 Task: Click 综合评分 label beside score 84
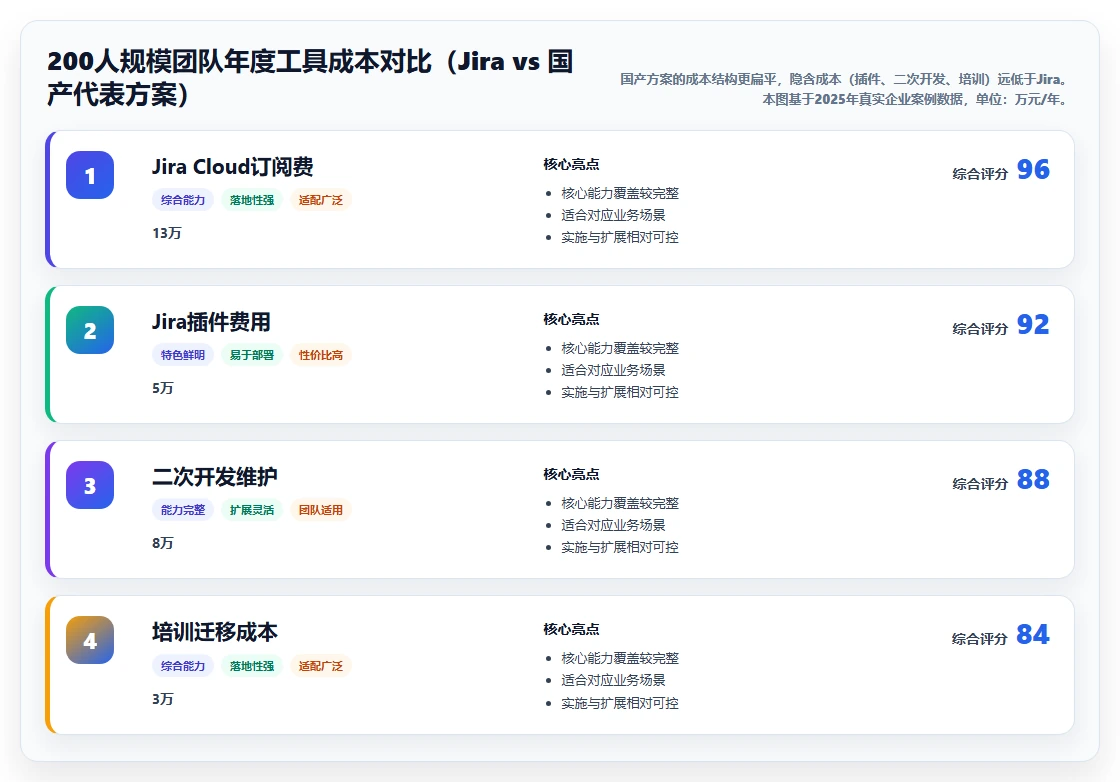tap(980, 638)
